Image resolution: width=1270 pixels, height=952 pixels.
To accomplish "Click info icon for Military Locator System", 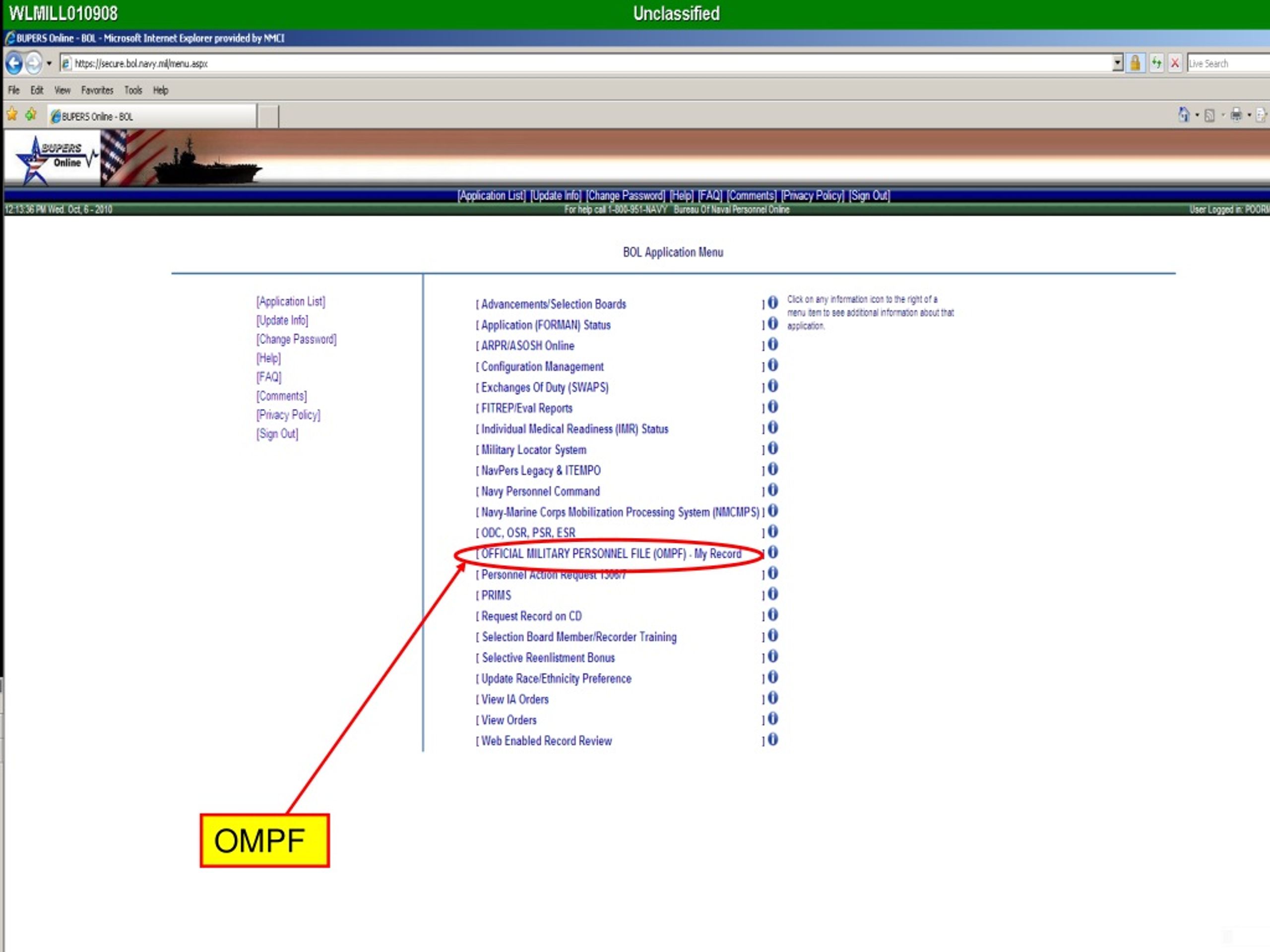I will [x=773, y=448].
